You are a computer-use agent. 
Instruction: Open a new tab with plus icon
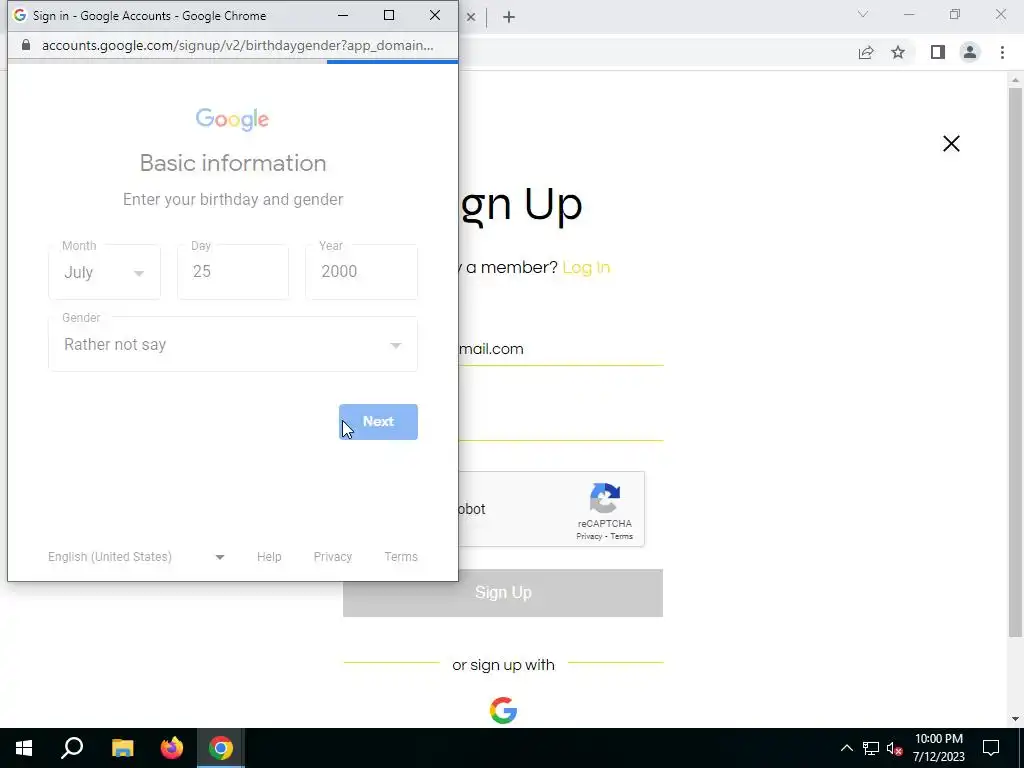(509, 18)
